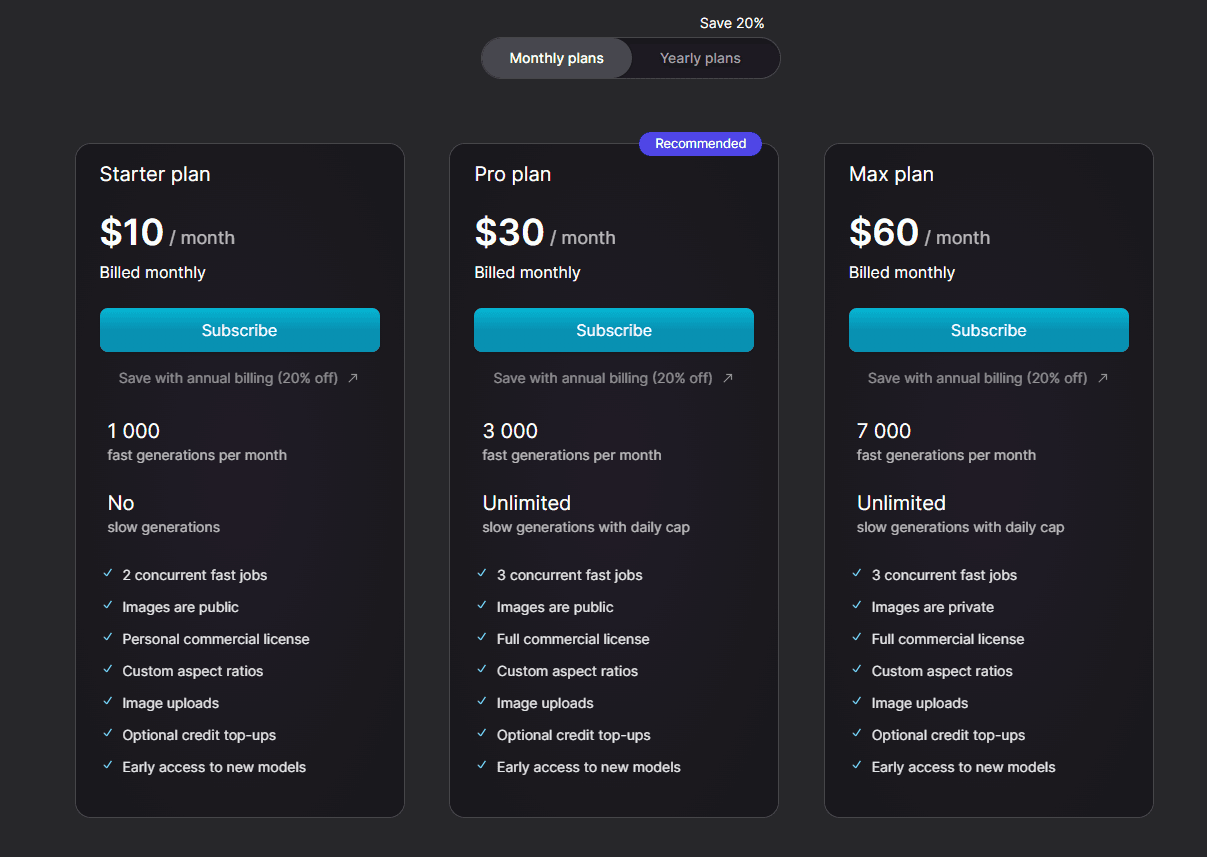Click checkmark beside Starter's Personal commercial license
Viewport: 1207px width, 857px height.
107,638
